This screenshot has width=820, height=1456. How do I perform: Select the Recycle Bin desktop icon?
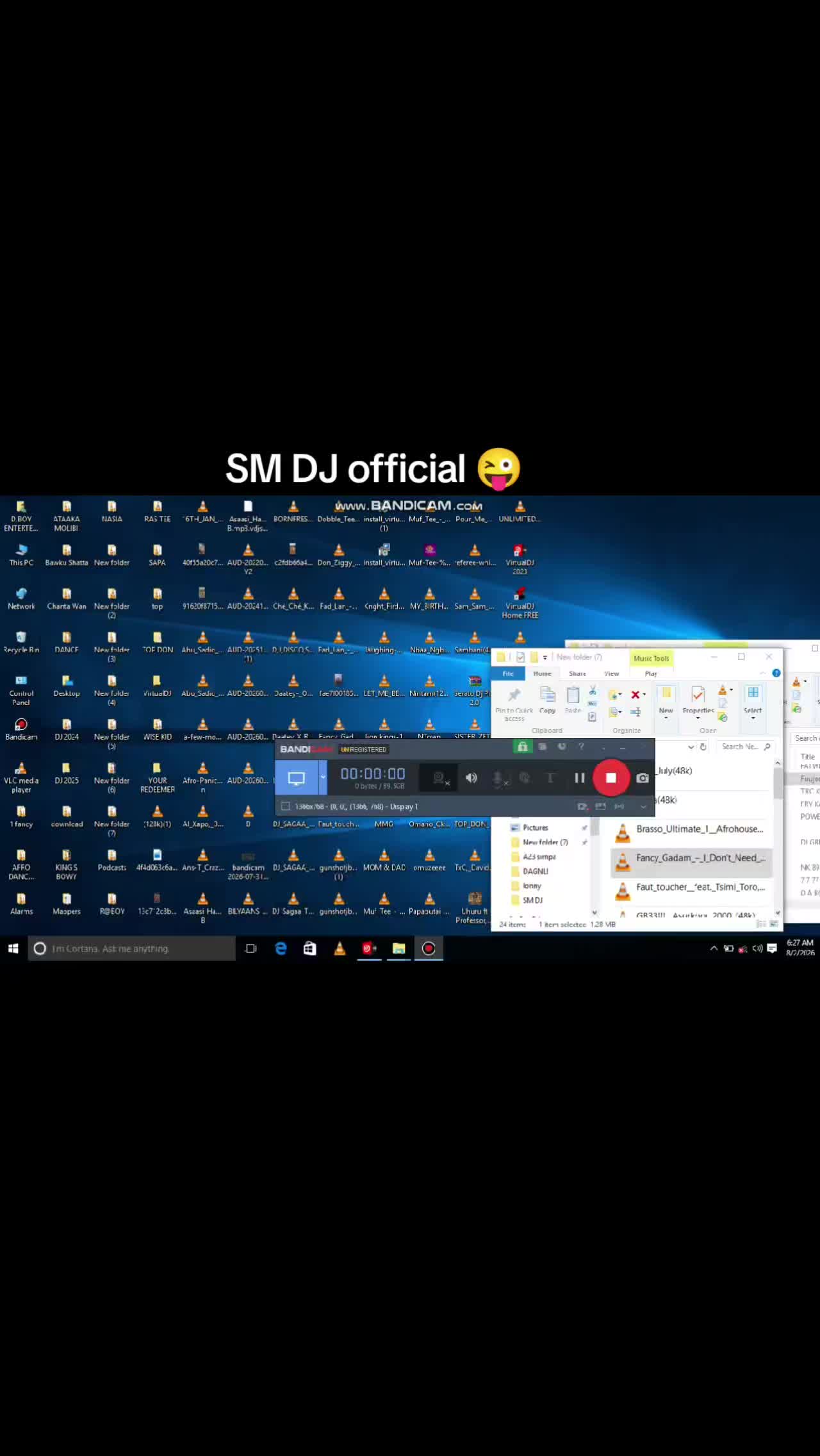pyautogui.click(x=21, y=642)
